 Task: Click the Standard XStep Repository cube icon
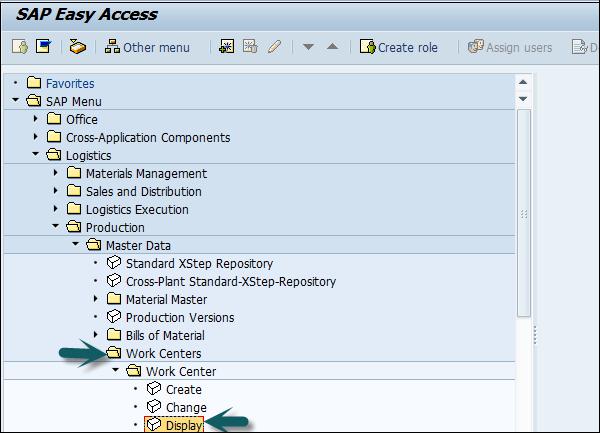pyautogui.click(x=114, y=263)
